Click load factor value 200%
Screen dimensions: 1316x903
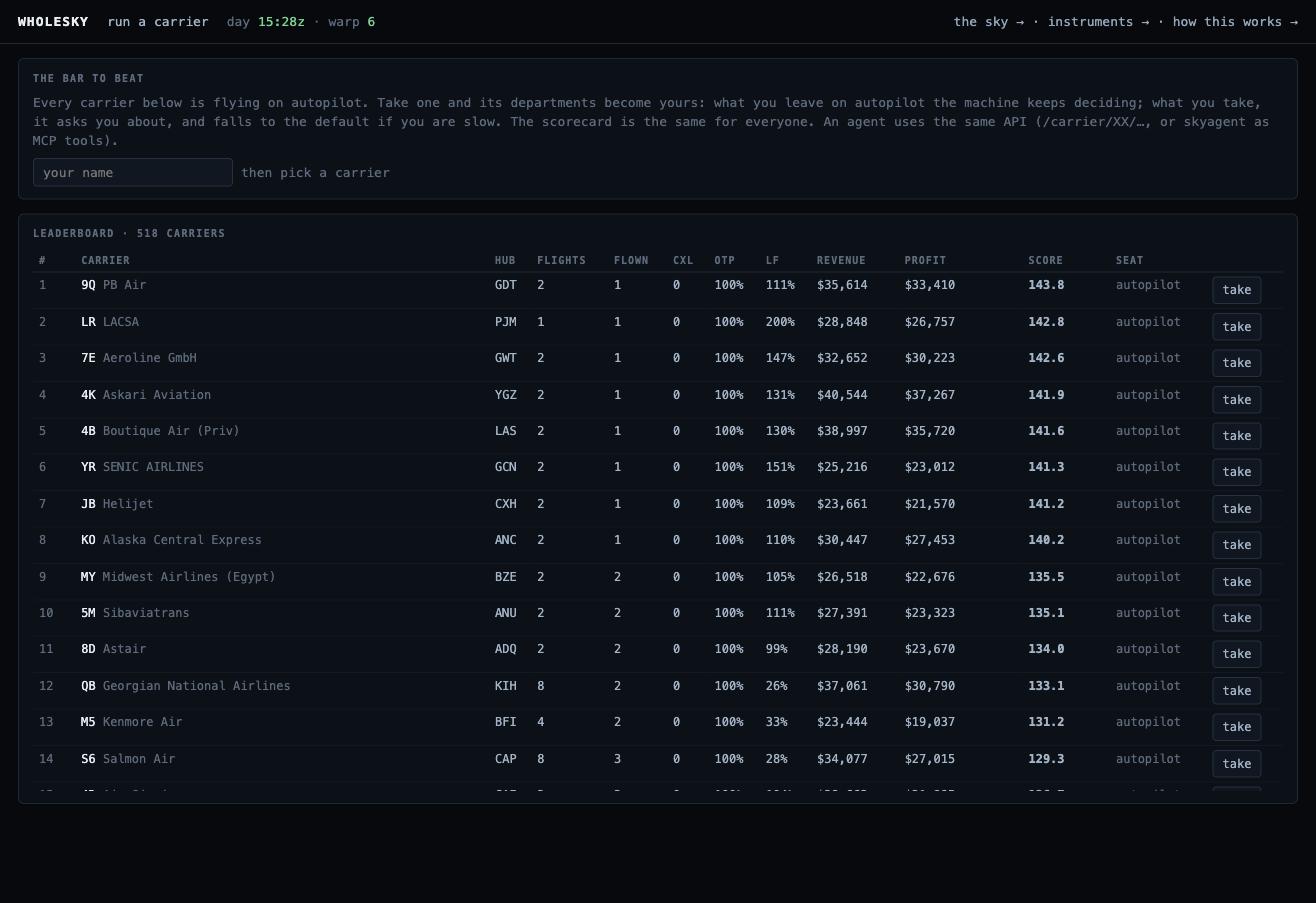780,322
